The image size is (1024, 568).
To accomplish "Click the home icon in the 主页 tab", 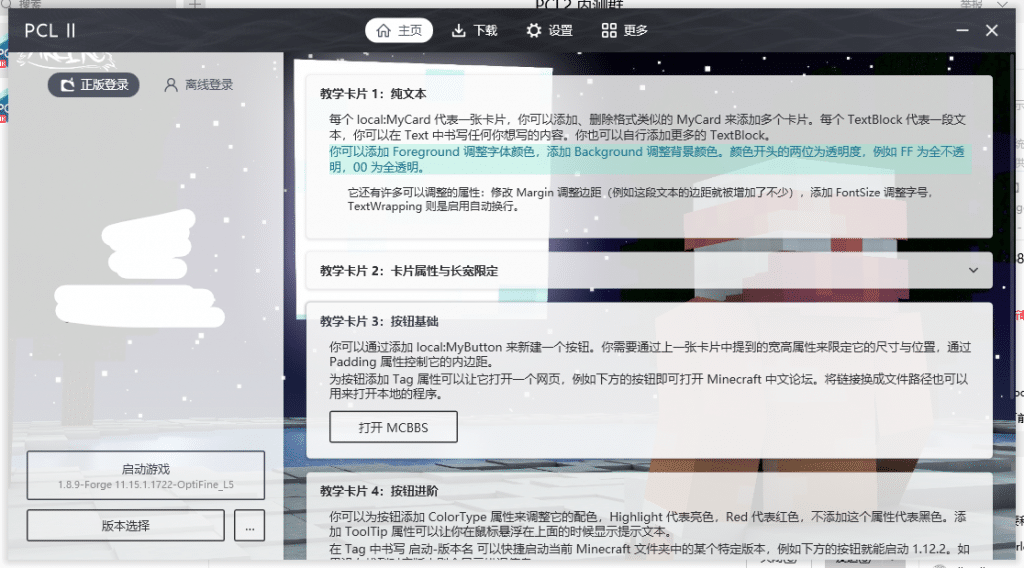I will click(x=383, y=31).
